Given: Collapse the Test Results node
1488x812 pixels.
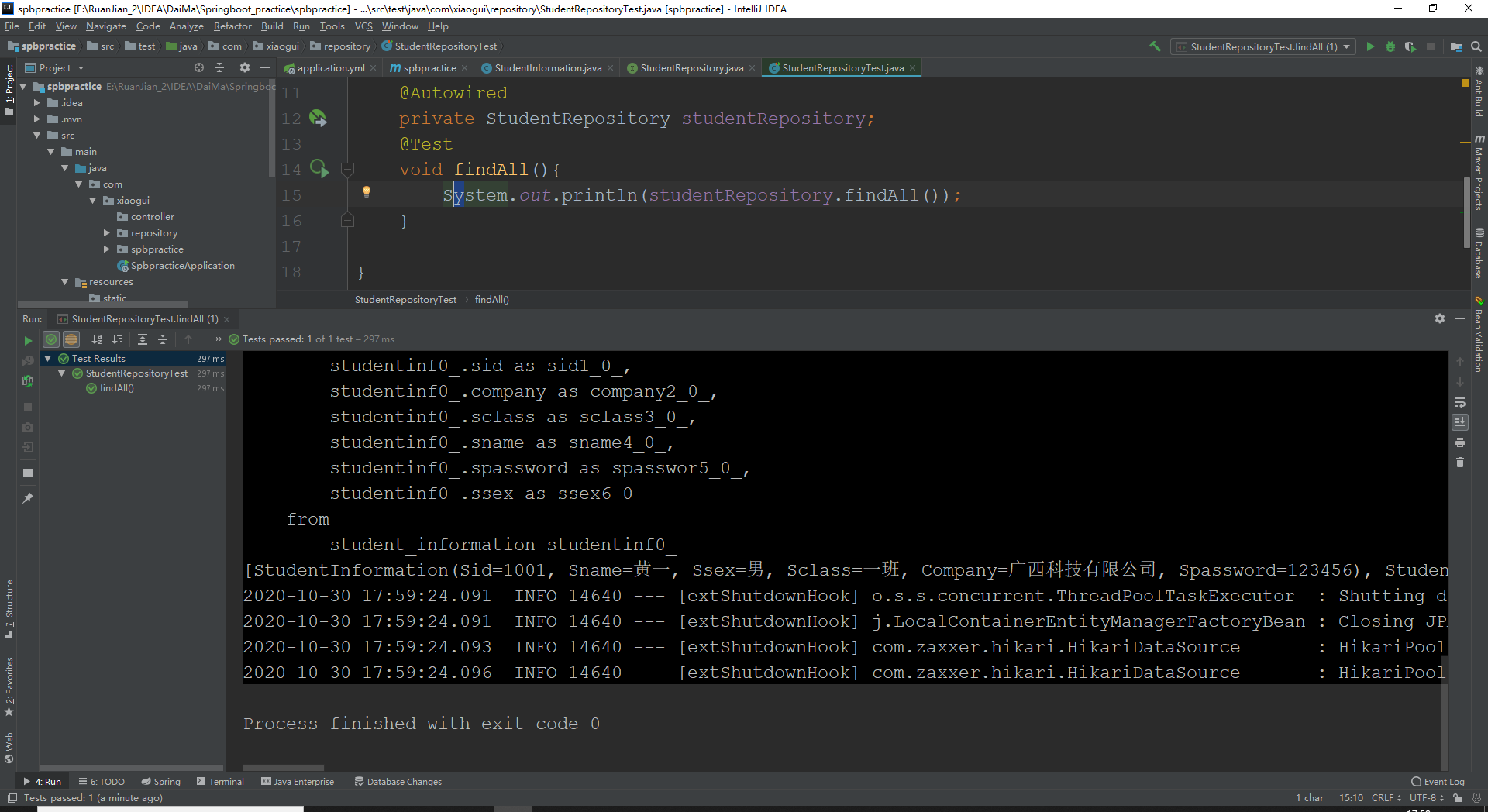Looking at the screenshot, I should pos(48,358).
